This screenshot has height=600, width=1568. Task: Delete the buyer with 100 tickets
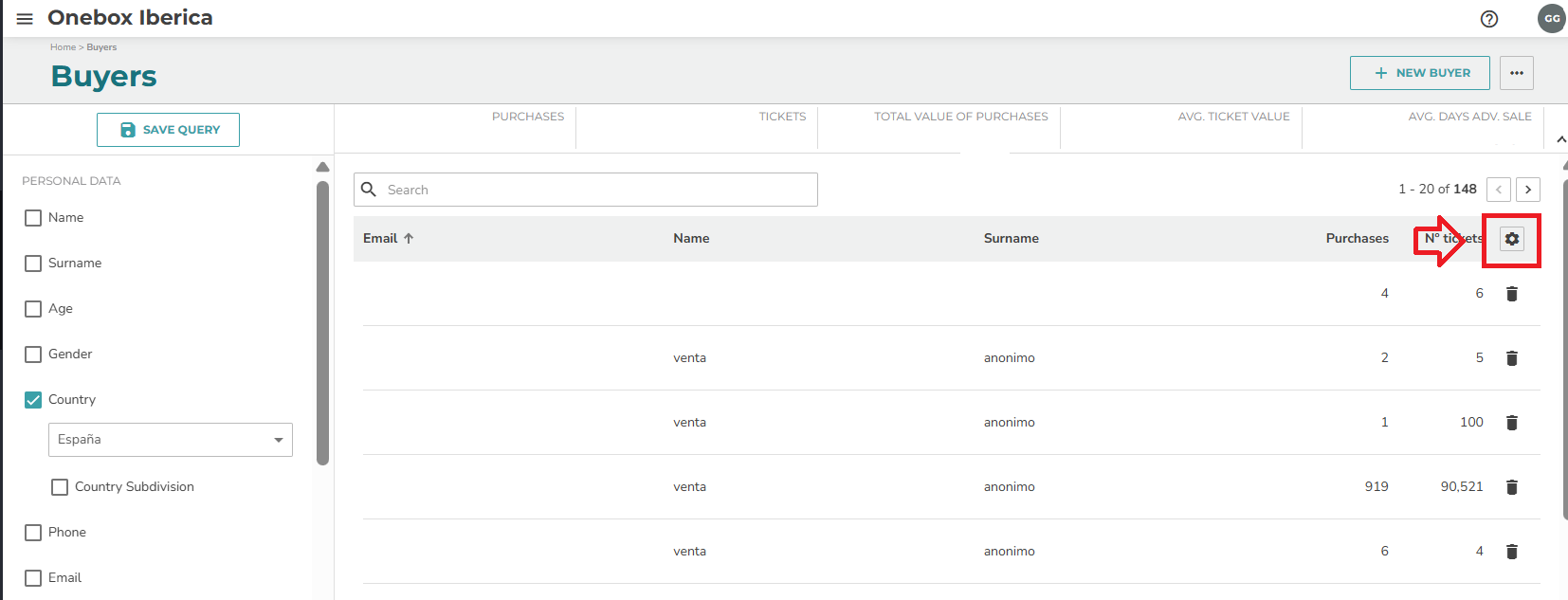1512,423
